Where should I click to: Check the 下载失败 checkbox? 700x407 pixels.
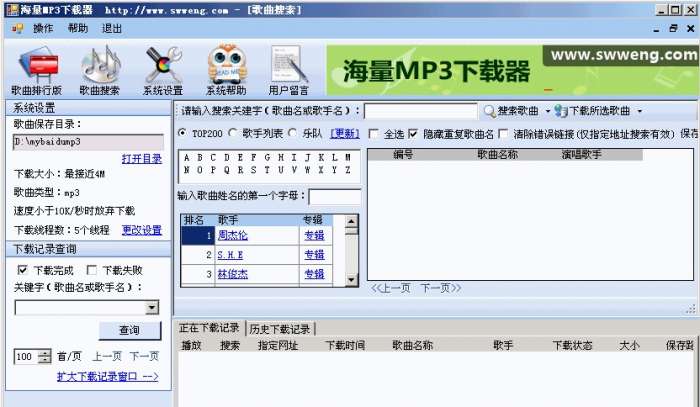pos(92,270)
